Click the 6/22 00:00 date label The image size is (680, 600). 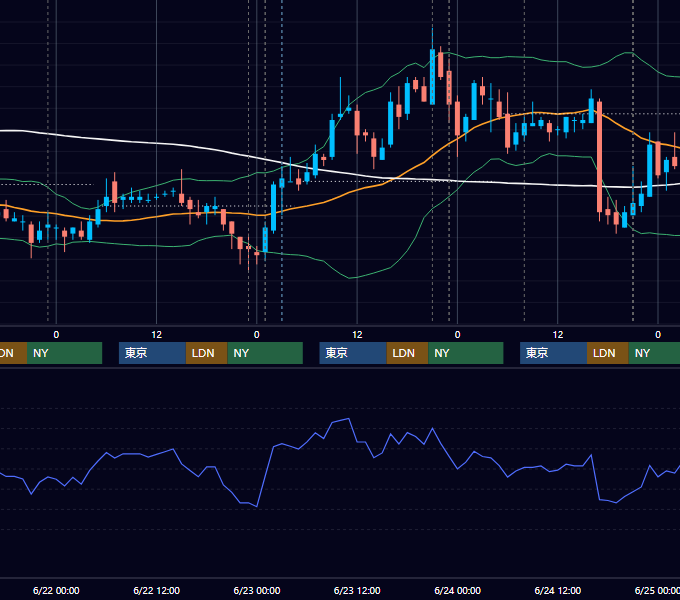tap(56, 590)
